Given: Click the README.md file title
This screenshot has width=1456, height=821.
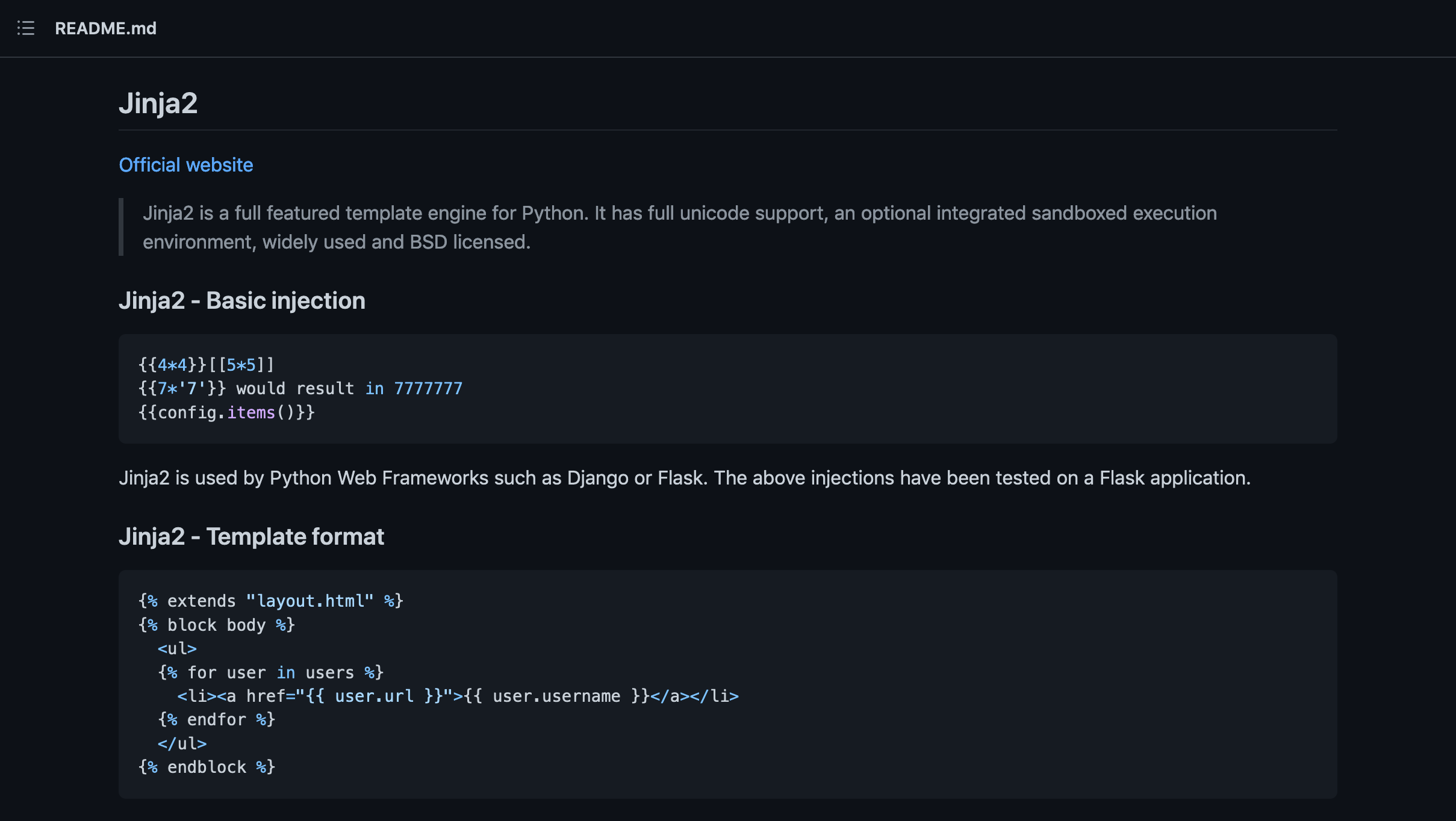Looking at the screenshot, I should 105,28.
